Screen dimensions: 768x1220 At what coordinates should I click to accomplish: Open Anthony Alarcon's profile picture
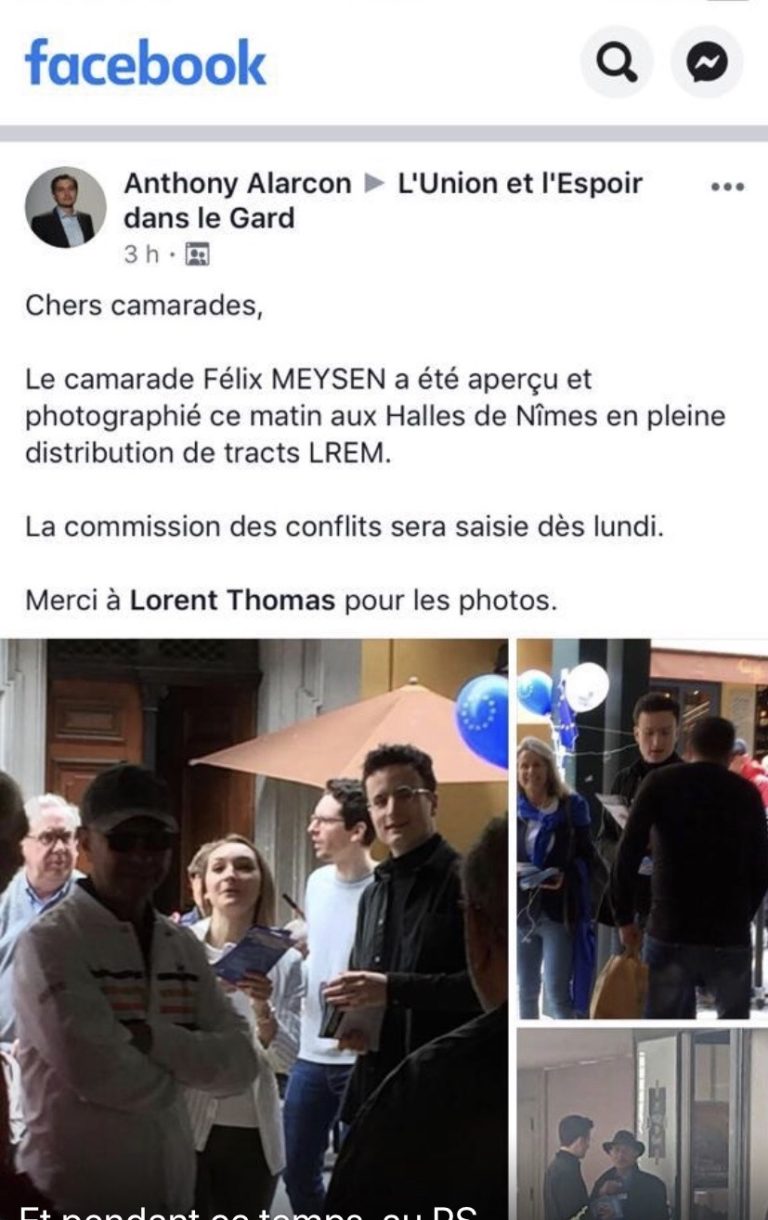pyautogui.click(x=65, y=207)
